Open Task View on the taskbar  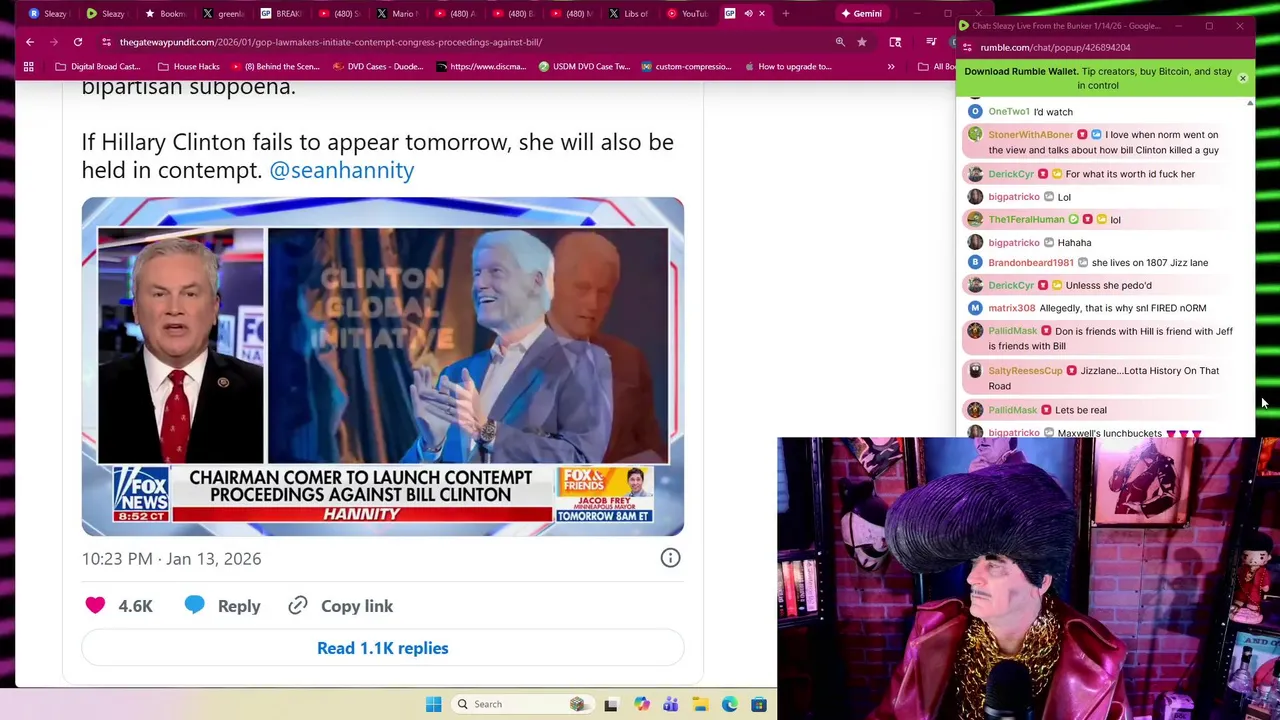[611, 704]
